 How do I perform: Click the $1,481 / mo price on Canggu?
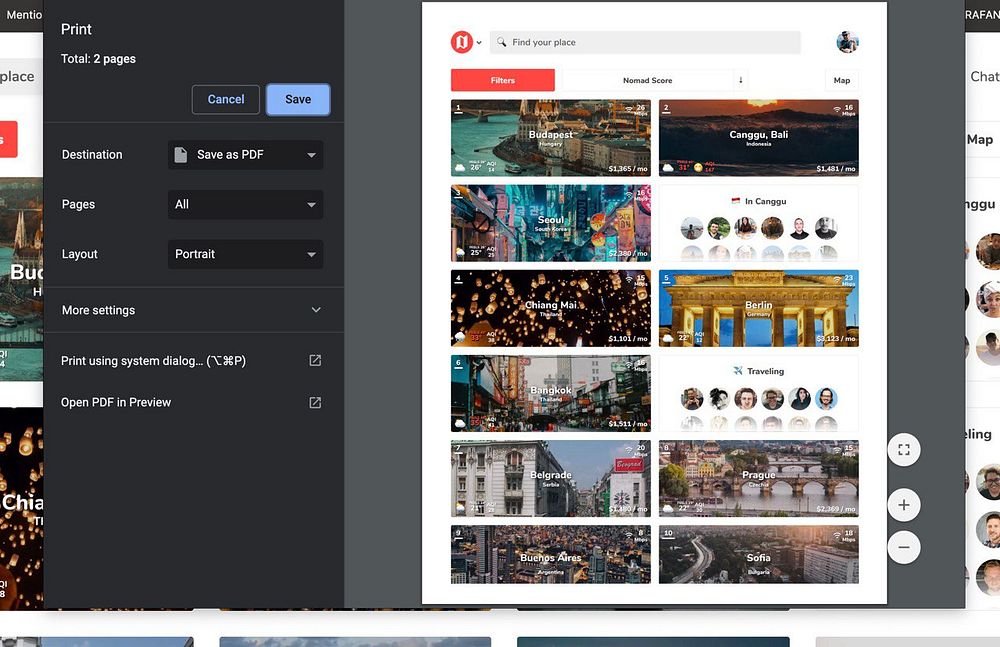[x=835, y=169]
